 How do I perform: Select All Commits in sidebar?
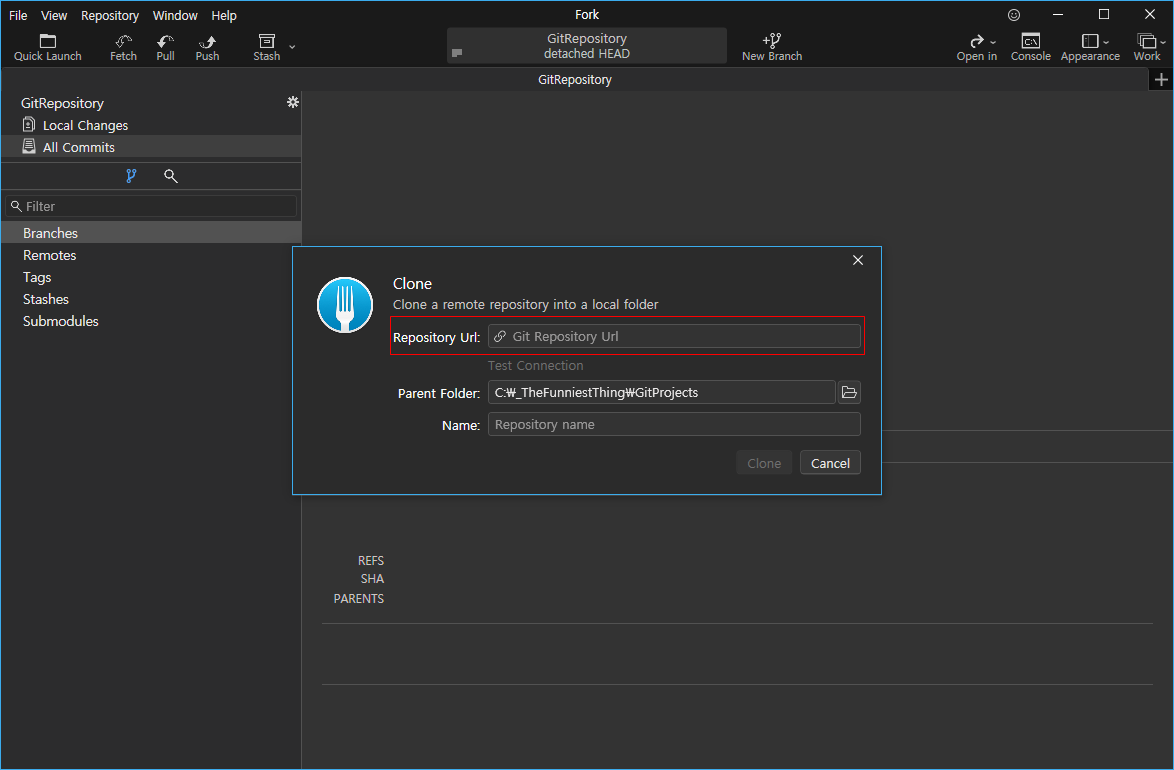(x=150, y=147)
